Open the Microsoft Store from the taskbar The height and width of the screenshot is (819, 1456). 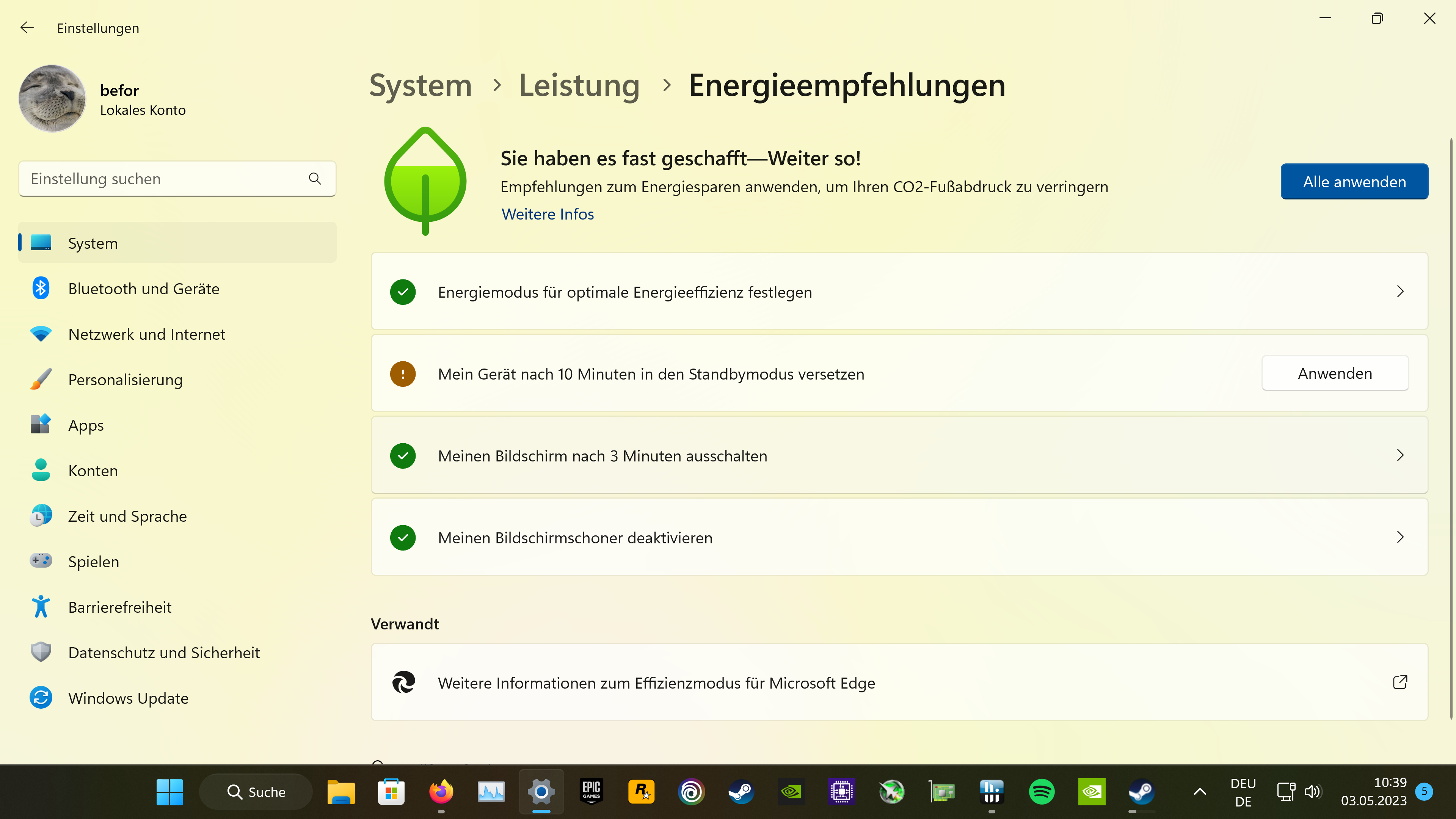391,791
